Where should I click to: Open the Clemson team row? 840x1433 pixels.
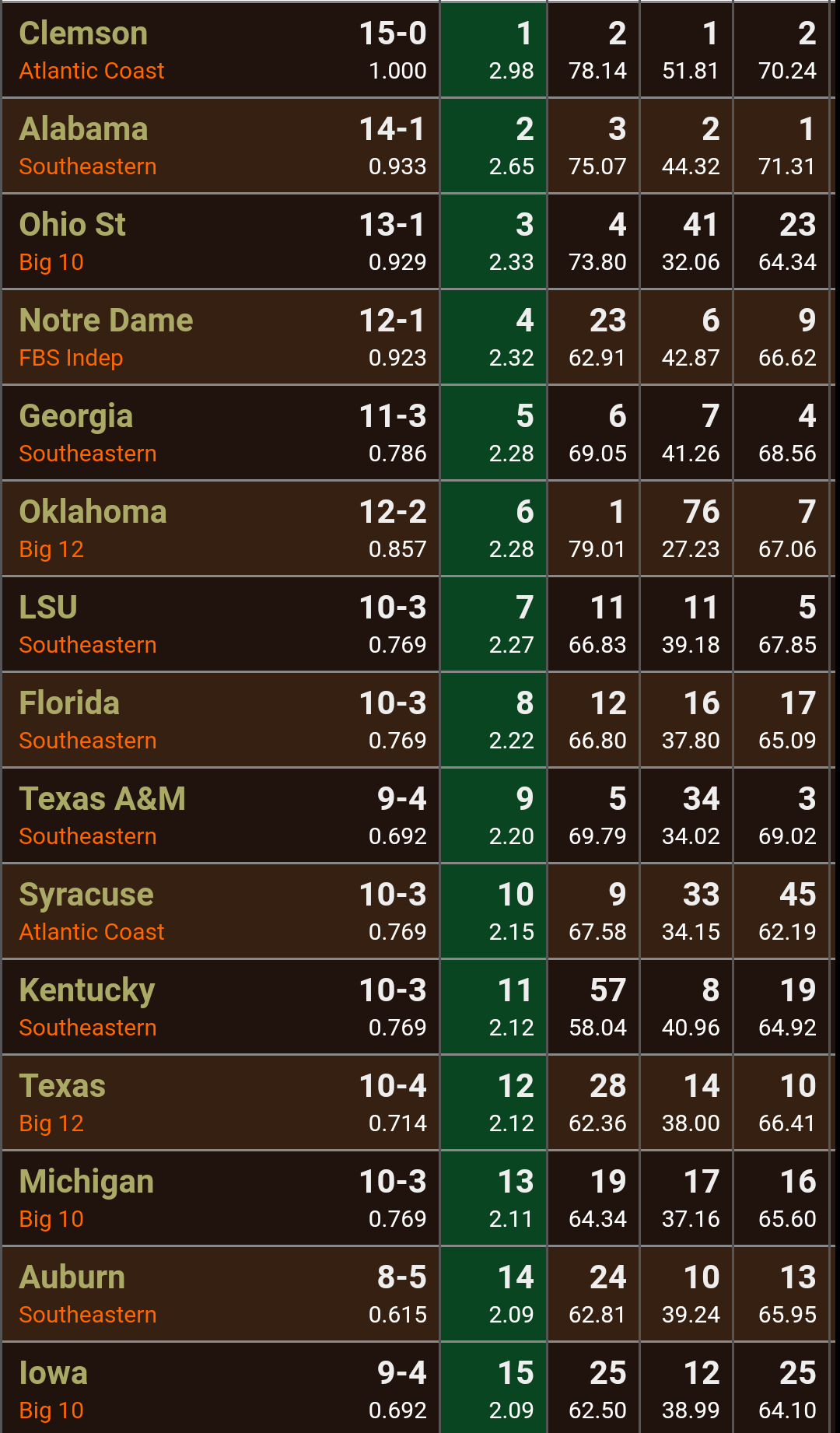(x=418, y=50)
